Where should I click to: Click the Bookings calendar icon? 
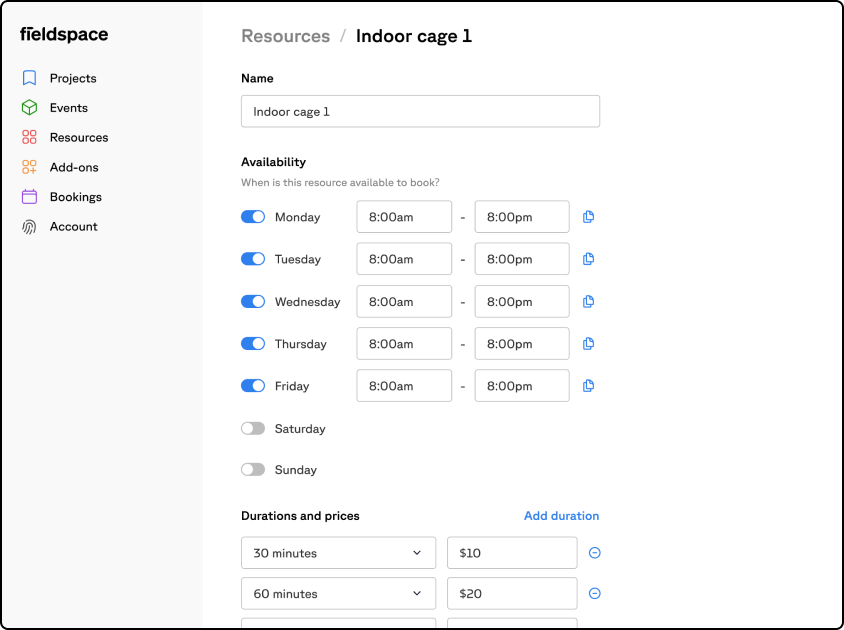point(30,197)
